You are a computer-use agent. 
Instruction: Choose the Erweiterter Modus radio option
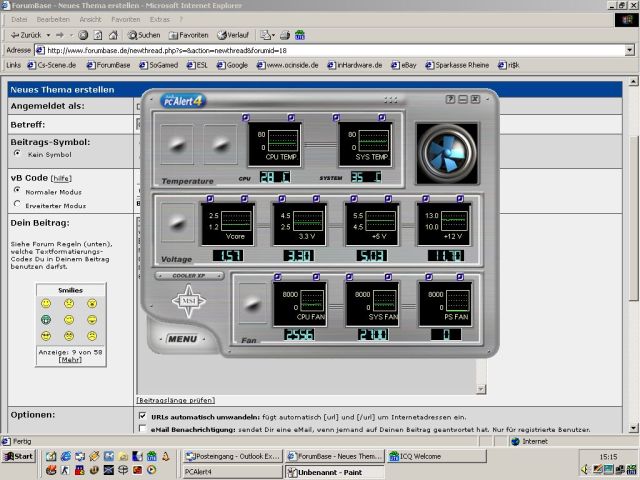[x=17, y=204]
